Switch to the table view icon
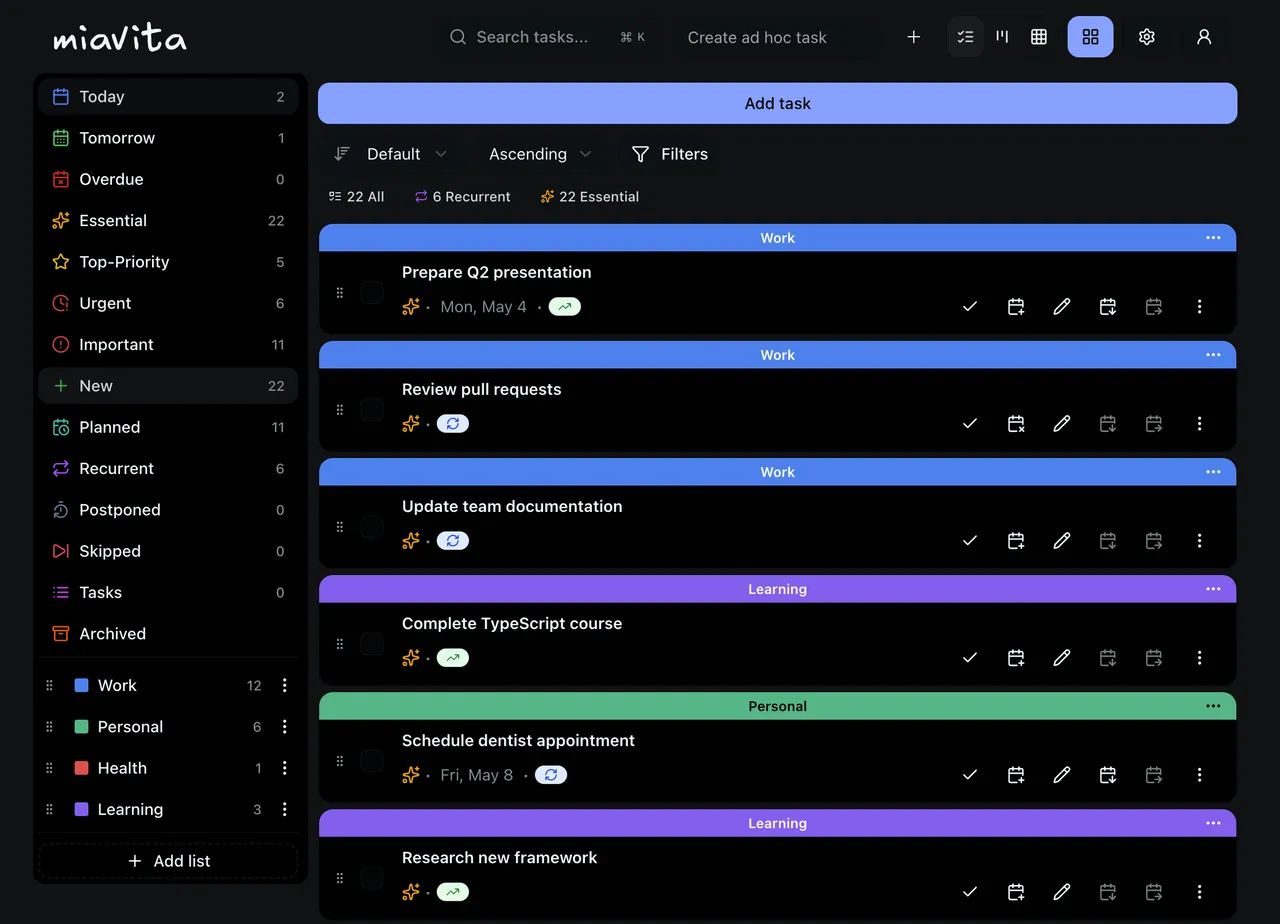 [1039, 37]
